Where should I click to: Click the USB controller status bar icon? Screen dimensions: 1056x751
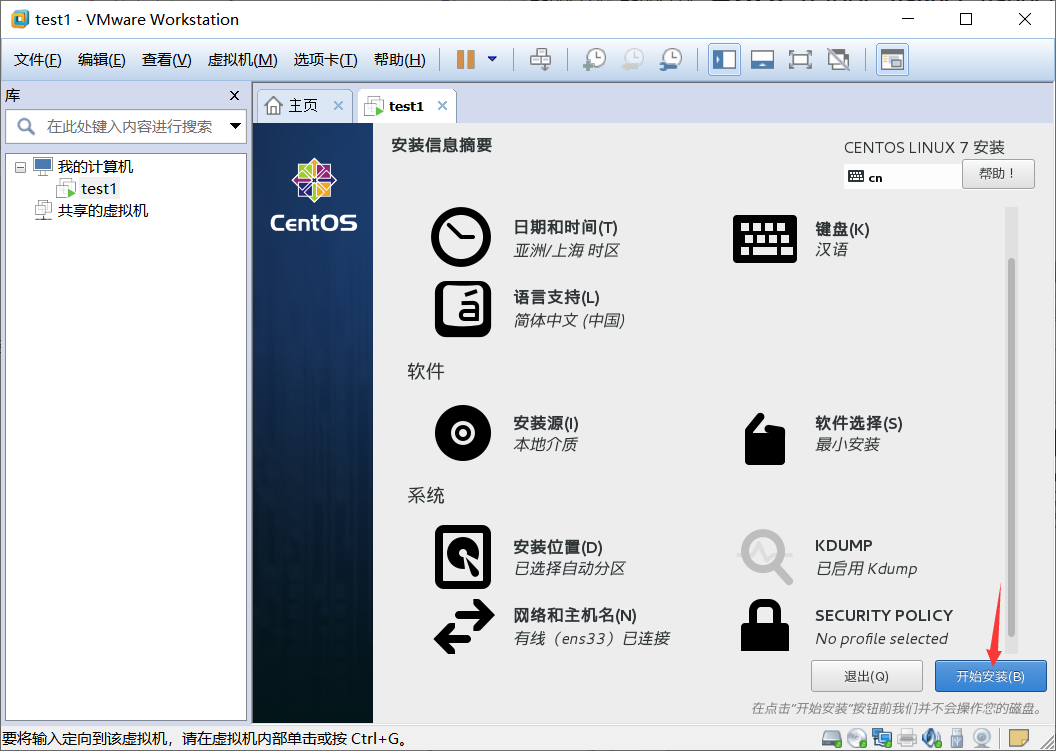(956, 738)
